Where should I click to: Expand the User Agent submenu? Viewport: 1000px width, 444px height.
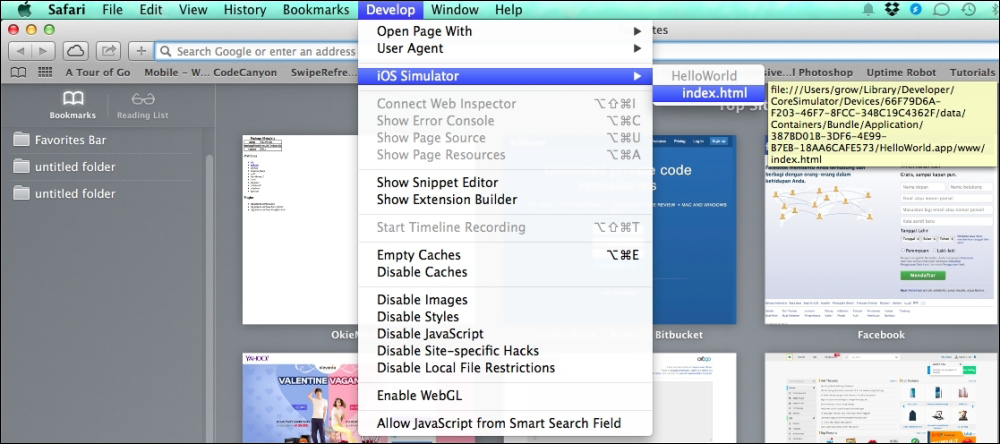click(x=505, y=48)
